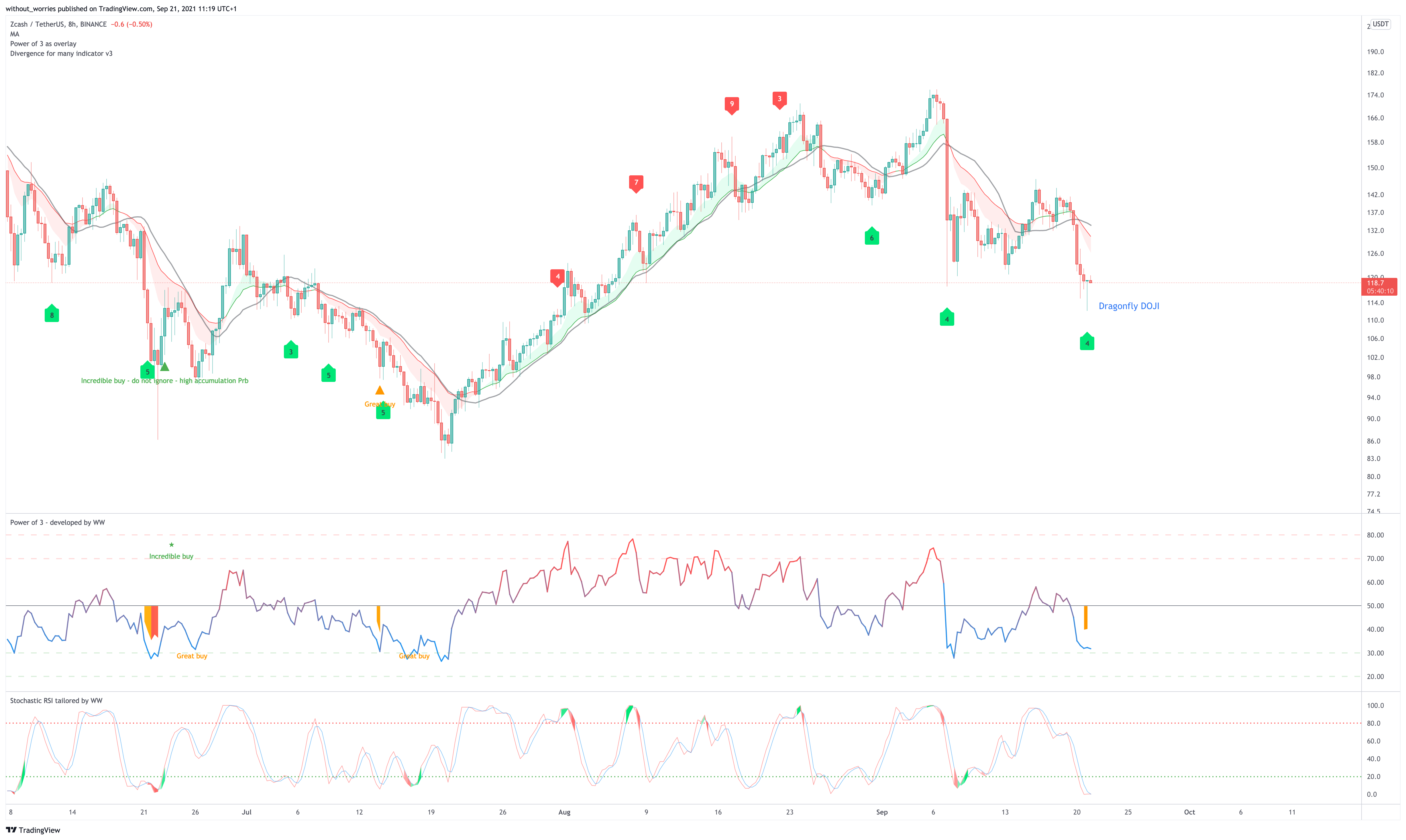This screenshot has width=1406, height=840.
Task: Click the Aug date label on time axis
Action: coord(564,812)
